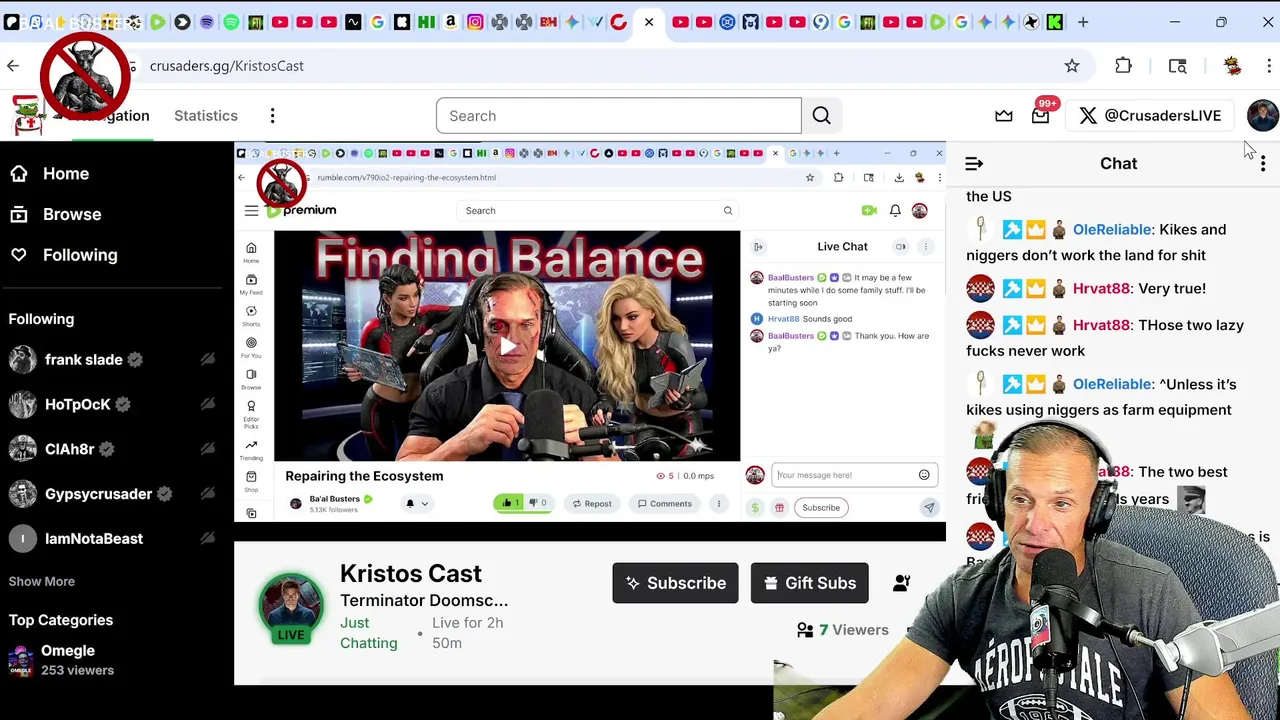Open chat options three-dot menu
This screenshot has height=720, width=1280.
pyautogui.click(x=1263, y=163)
